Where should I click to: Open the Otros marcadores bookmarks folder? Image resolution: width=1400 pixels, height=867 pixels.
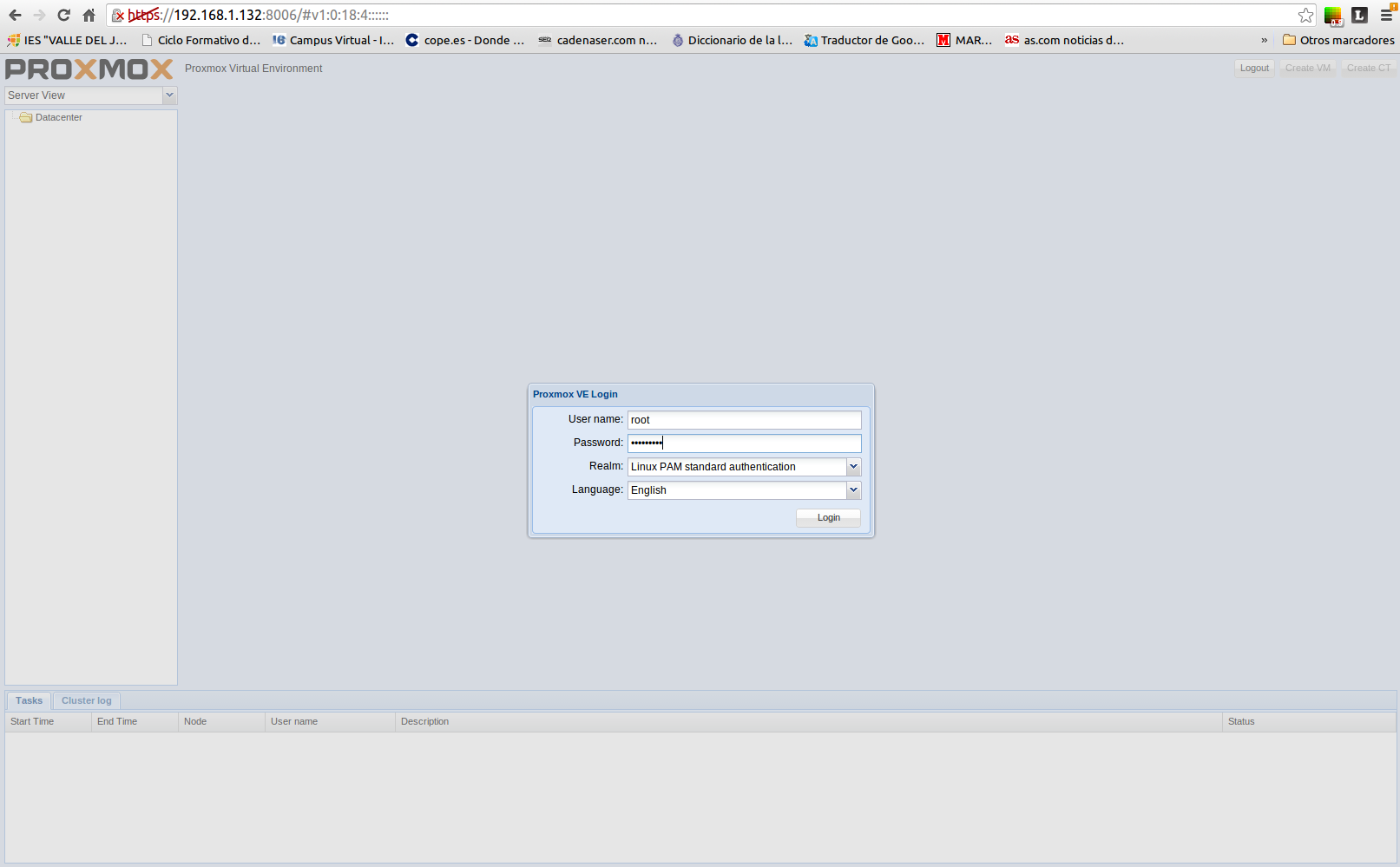click(1338, 40)
